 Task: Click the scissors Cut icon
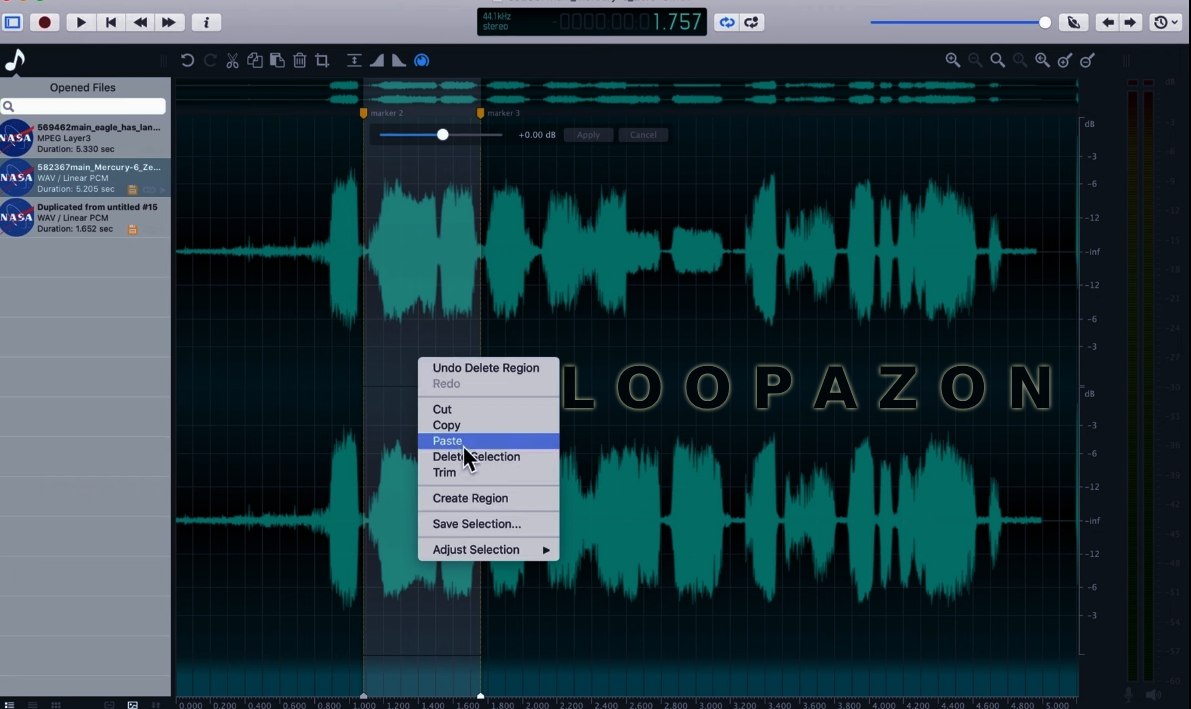coord(232,60)
